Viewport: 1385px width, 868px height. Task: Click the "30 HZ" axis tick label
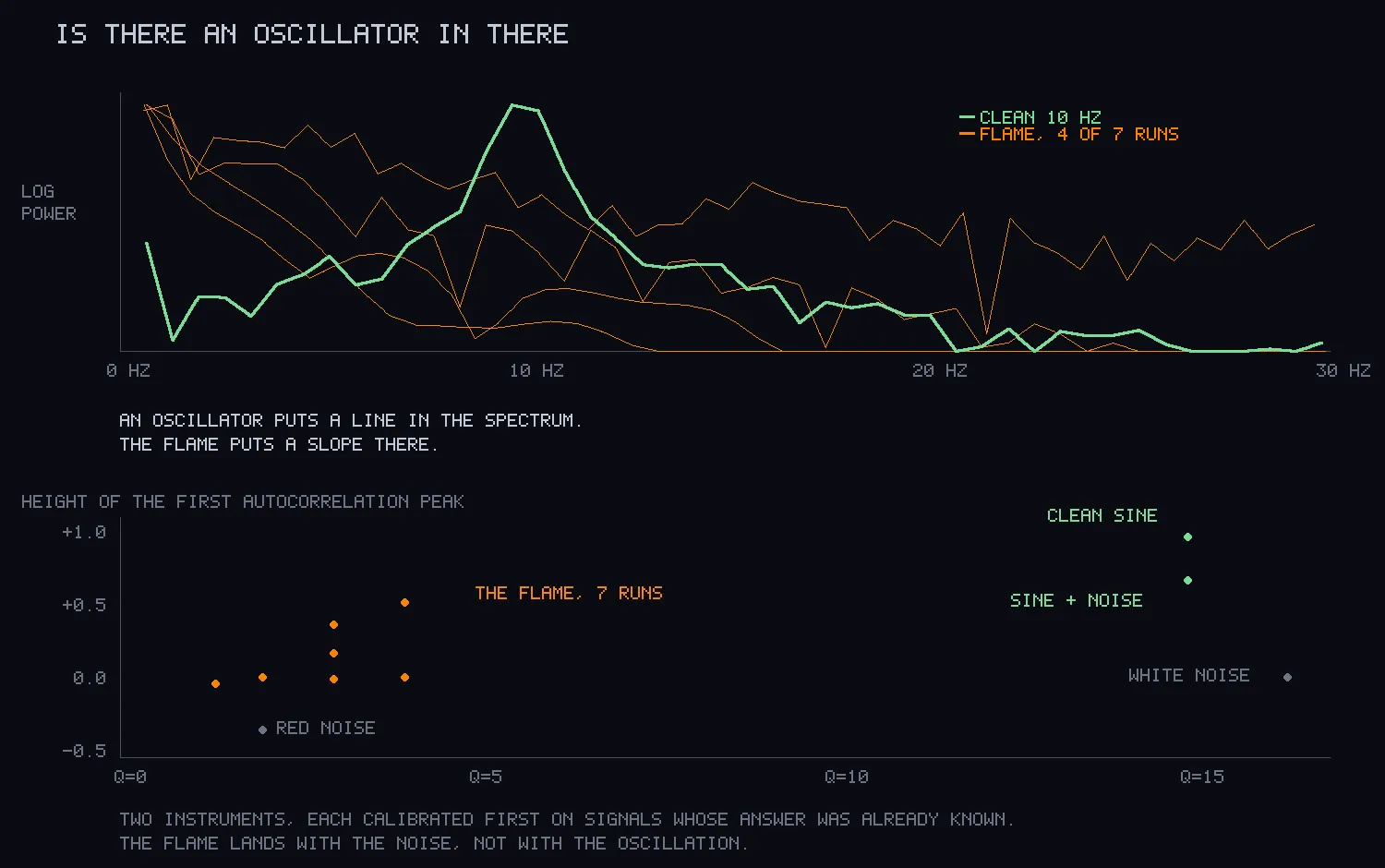(1343, 370)
